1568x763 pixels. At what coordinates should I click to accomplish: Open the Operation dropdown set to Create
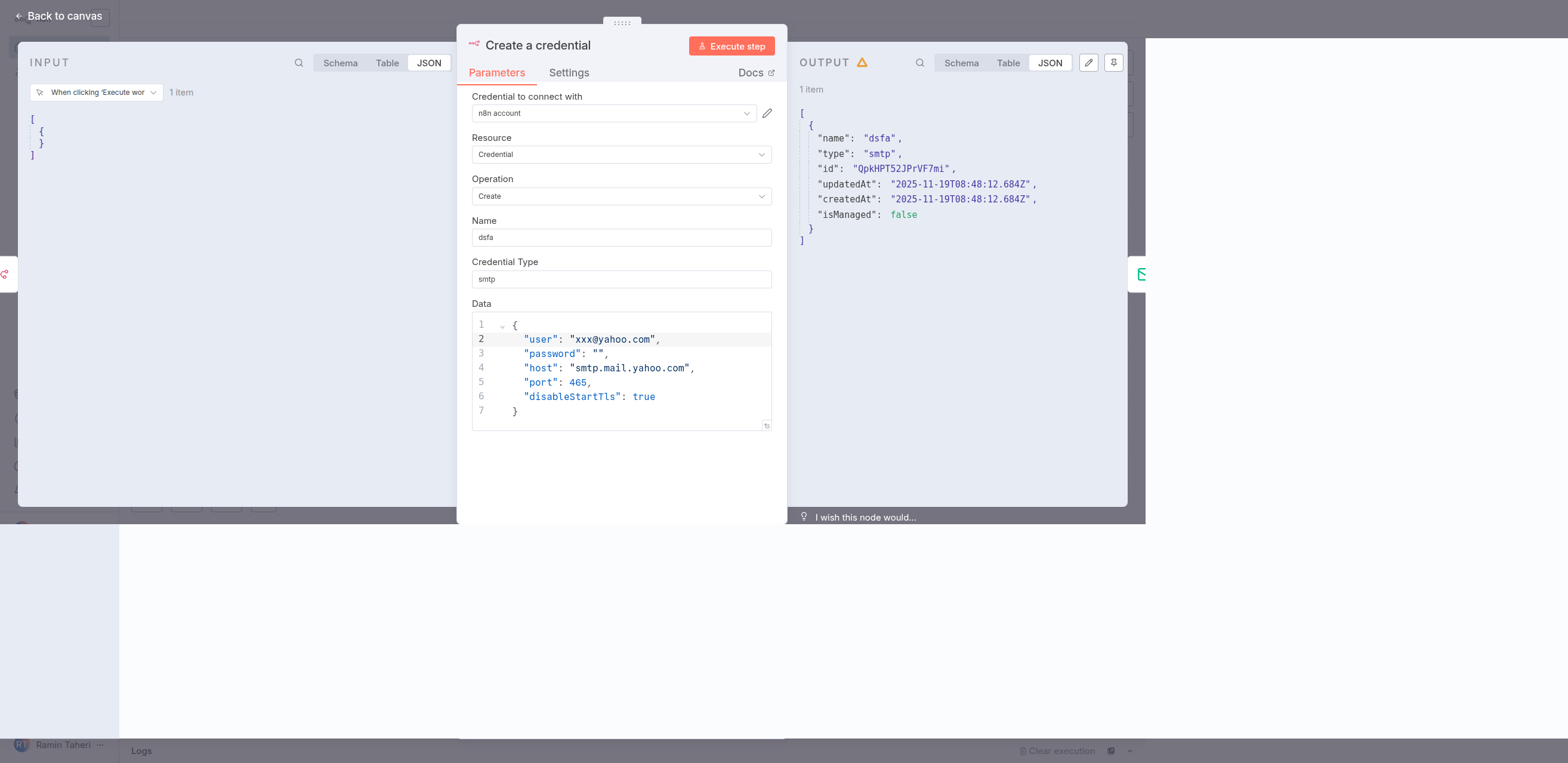(621, 196)
